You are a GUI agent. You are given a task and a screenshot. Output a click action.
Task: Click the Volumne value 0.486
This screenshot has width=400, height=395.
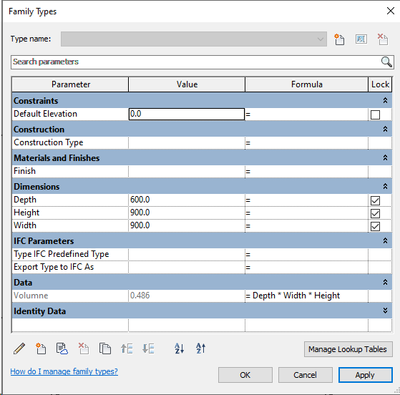click(x=187, y=296)
